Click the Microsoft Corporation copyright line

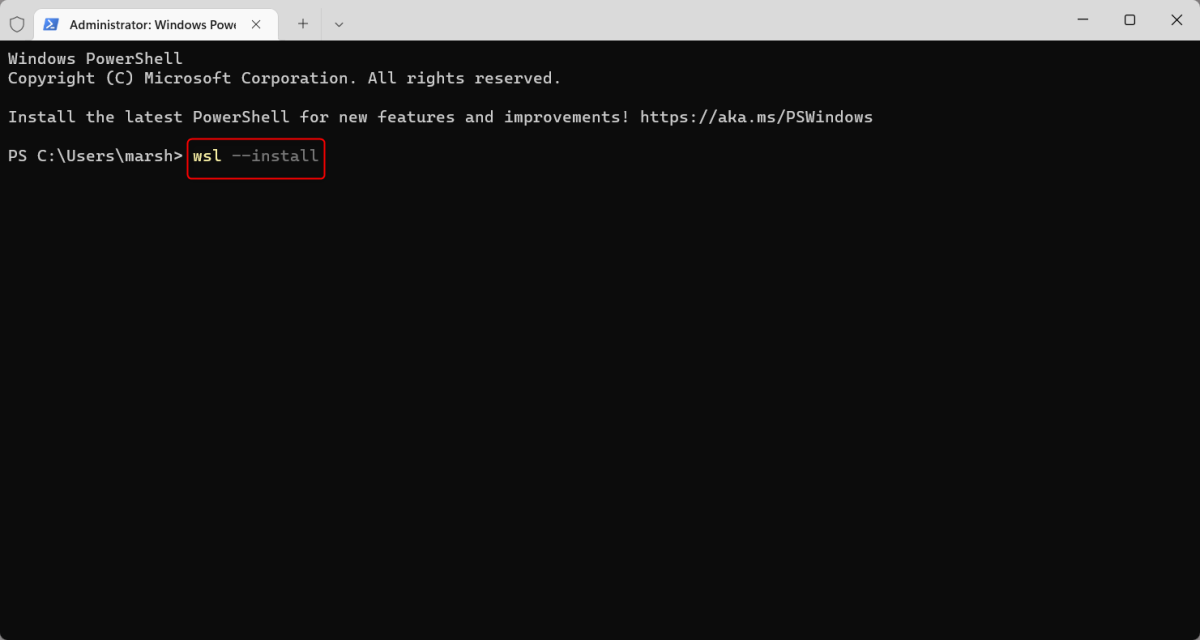click(284, 78)
